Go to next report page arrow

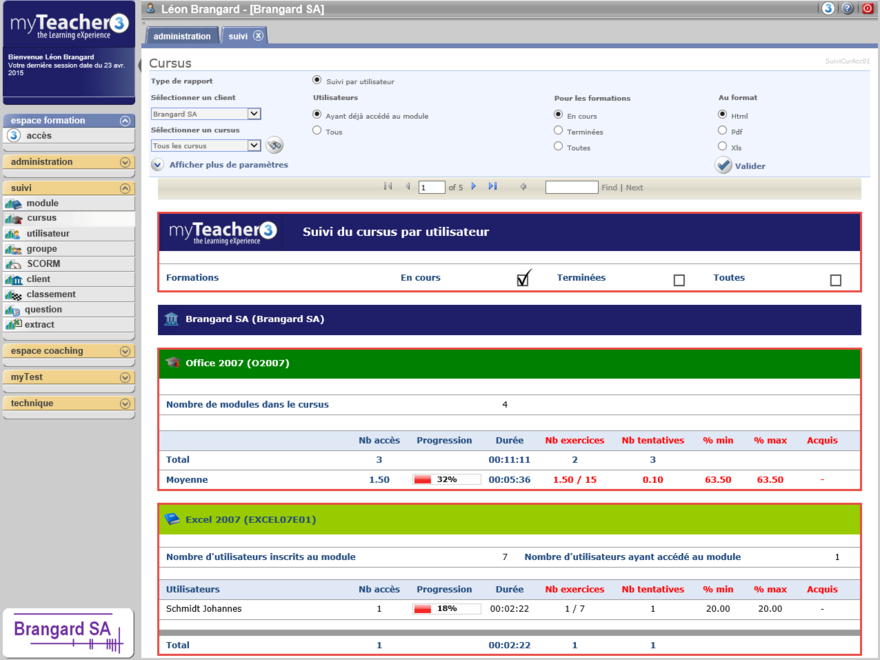(x=474, y=187)
